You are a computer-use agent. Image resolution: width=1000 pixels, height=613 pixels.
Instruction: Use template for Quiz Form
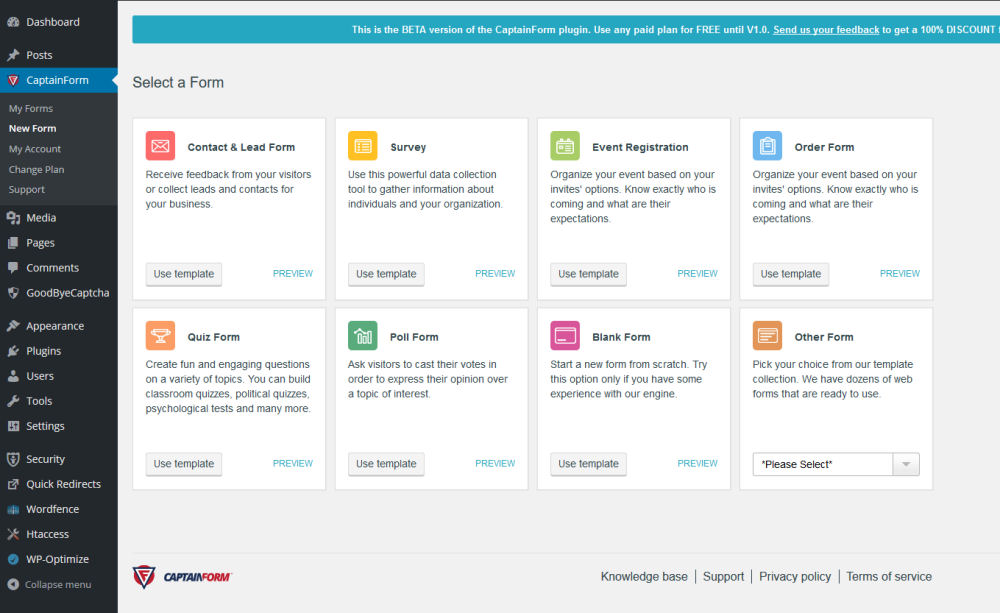[184, 464]
